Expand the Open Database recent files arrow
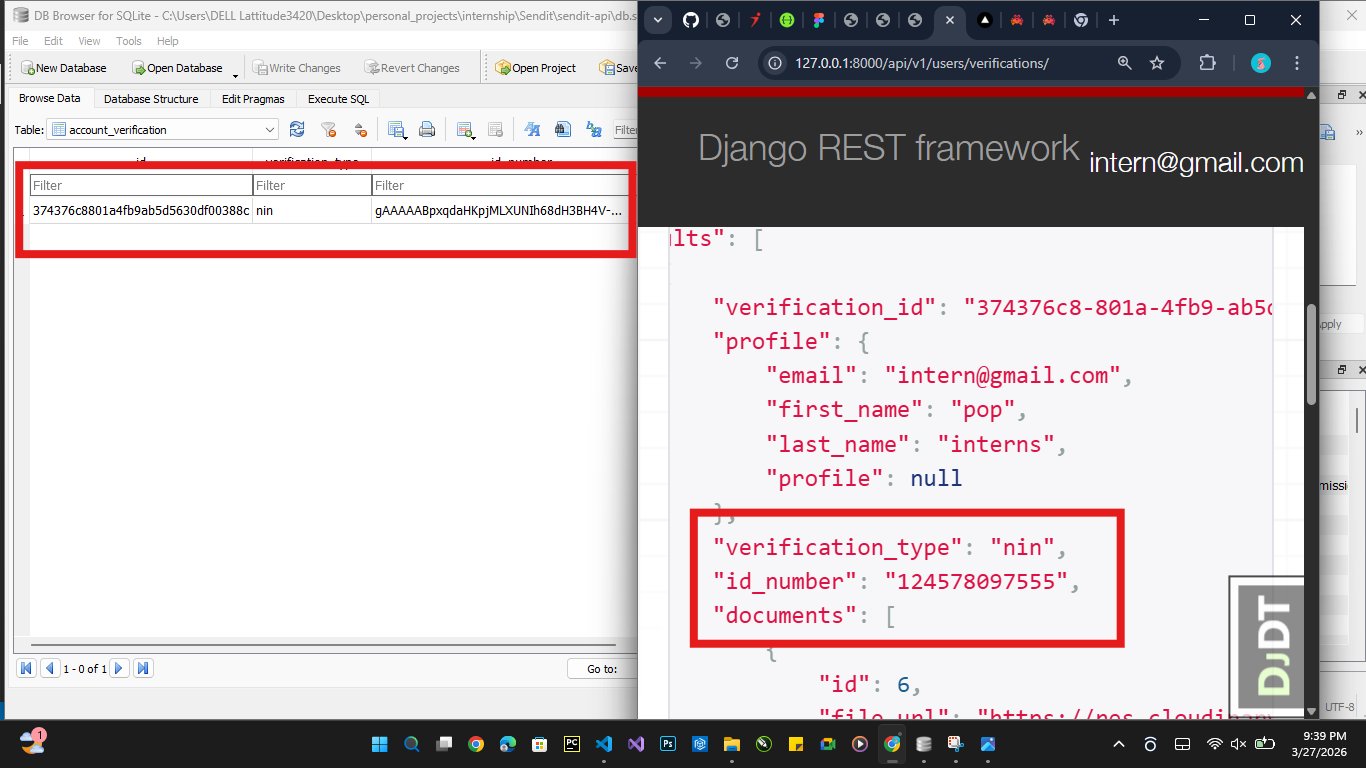 [x=236, y=72]
